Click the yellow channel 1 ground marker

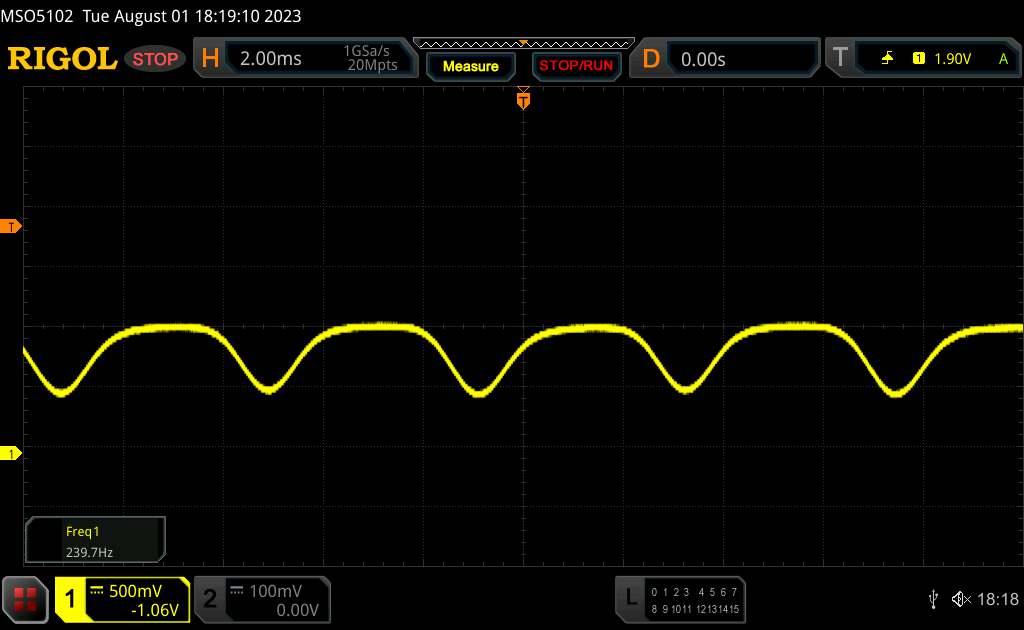coord(12,454)
